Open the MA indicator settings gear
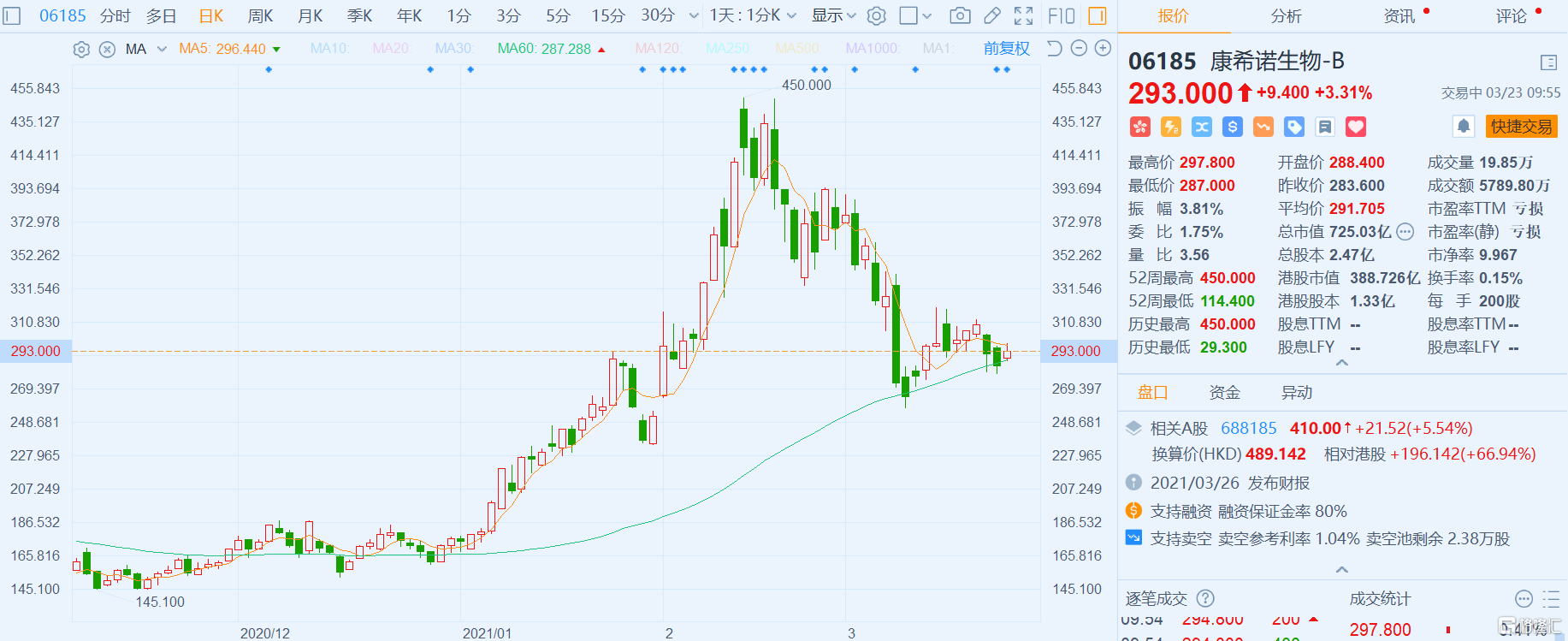 [x=81, y=50]
